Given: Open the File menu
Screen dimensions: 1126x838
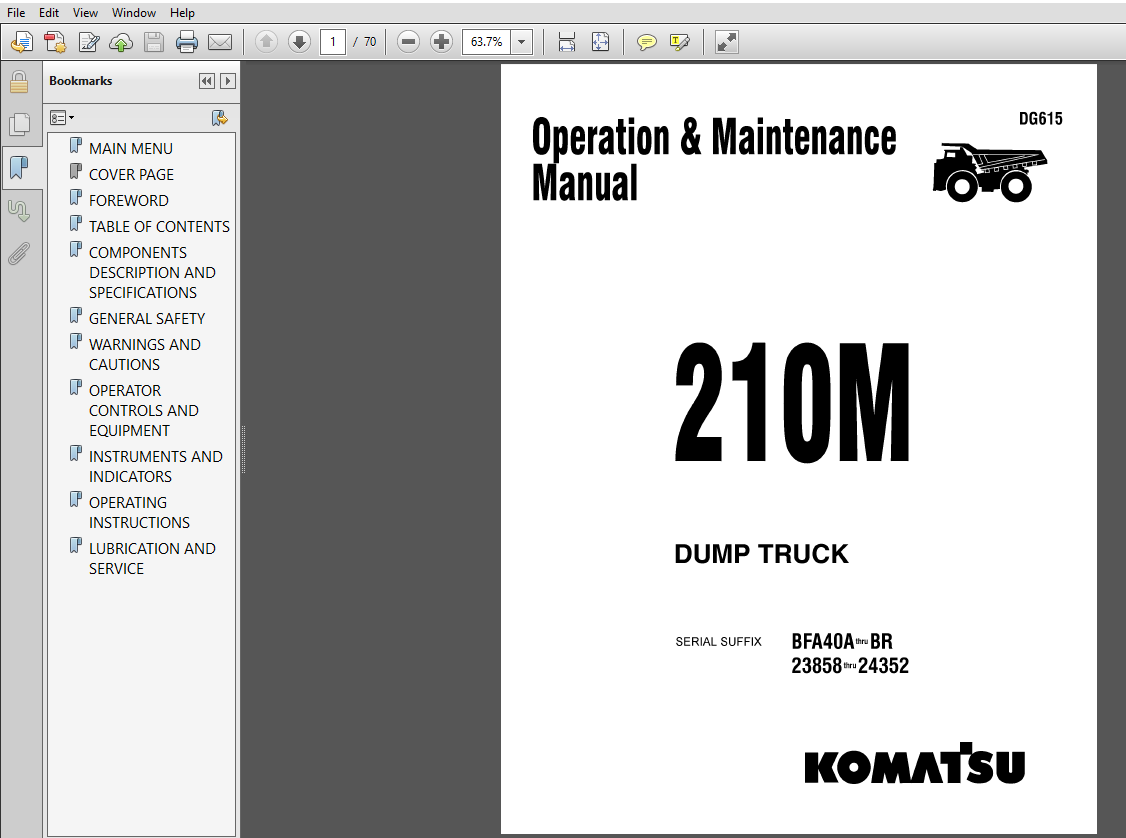Looking at the screenshot, I should tap(16, 13).
